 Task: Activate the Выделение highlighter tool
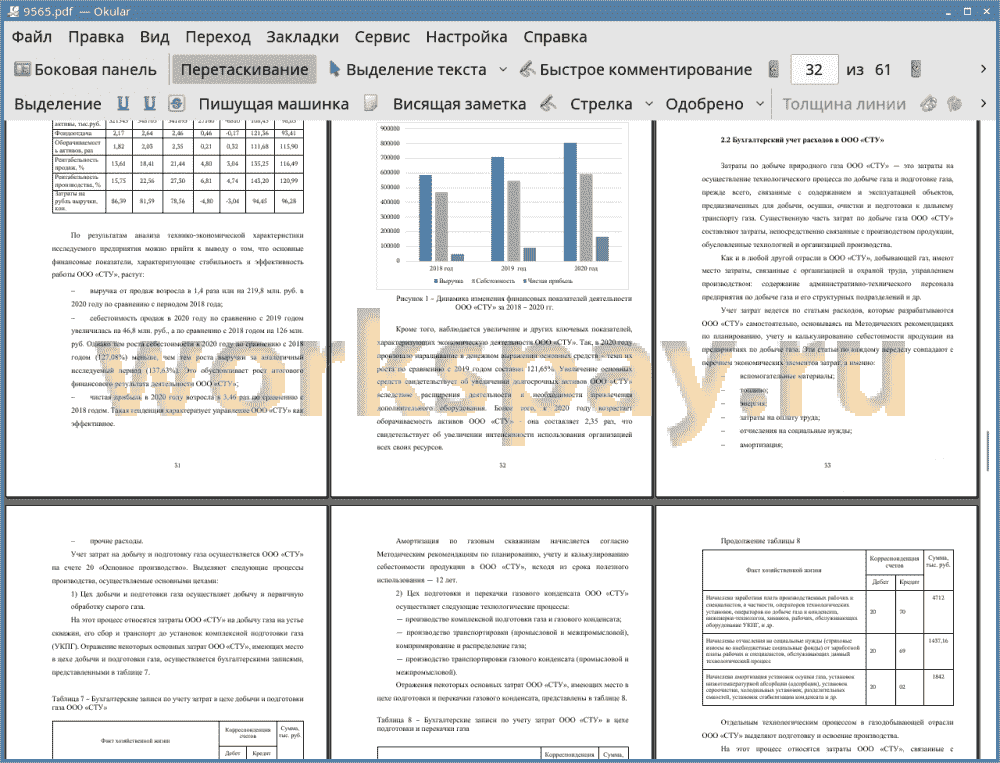[57, 103]
